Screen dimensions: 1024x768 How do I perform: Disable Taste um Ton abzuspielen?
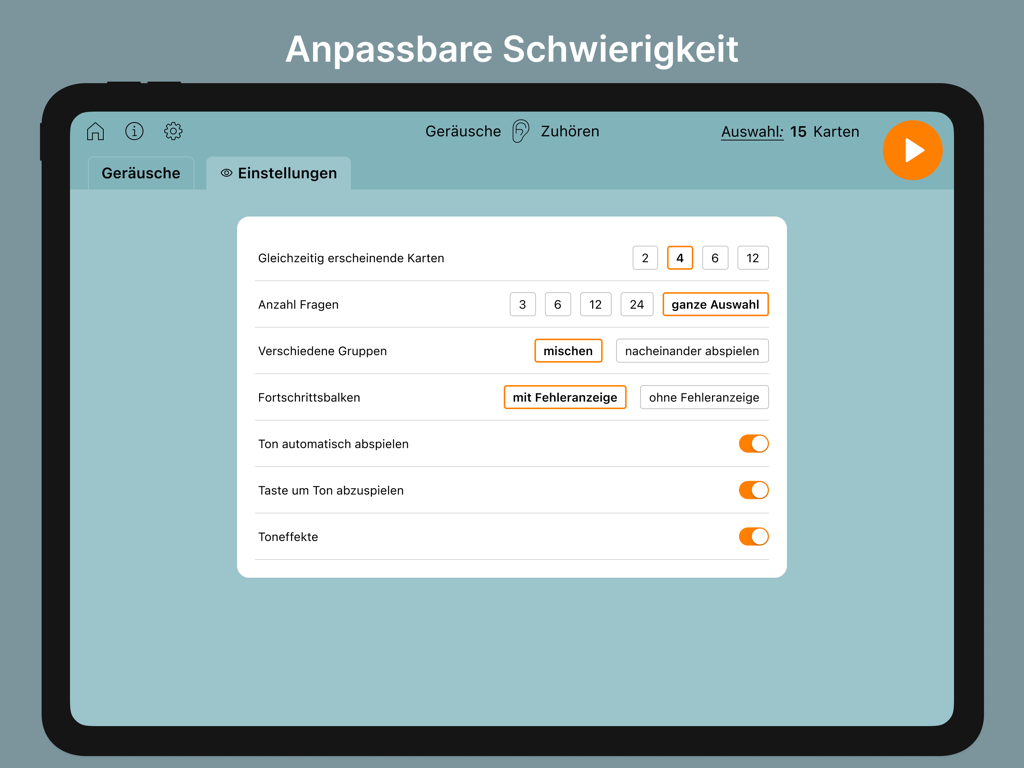click(x=753, y=490)
